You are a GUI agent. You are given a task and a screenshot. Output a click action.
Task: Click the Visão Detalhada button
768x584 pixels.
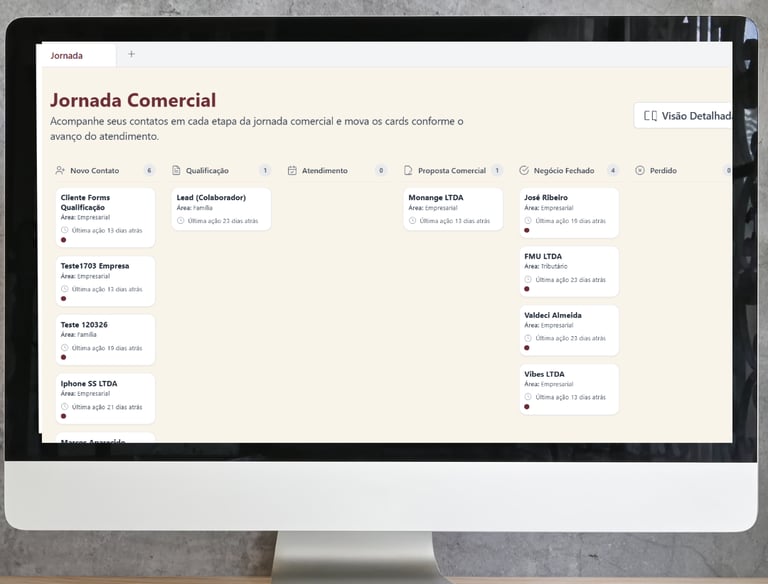(x=684, y=116)
